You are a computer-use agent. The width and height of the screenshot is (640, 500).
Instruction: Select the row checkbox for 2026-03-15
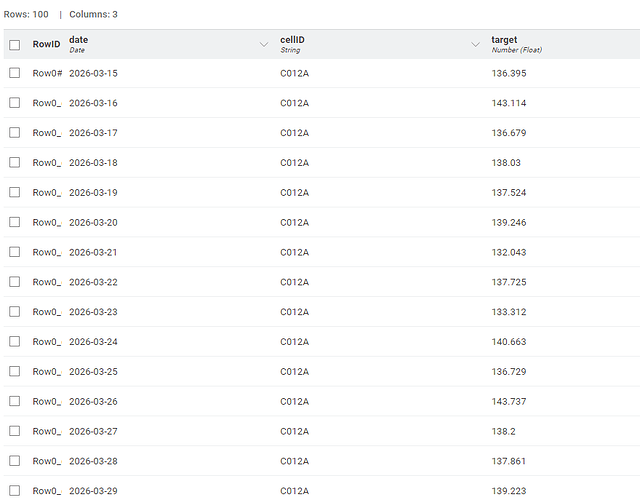14,73
